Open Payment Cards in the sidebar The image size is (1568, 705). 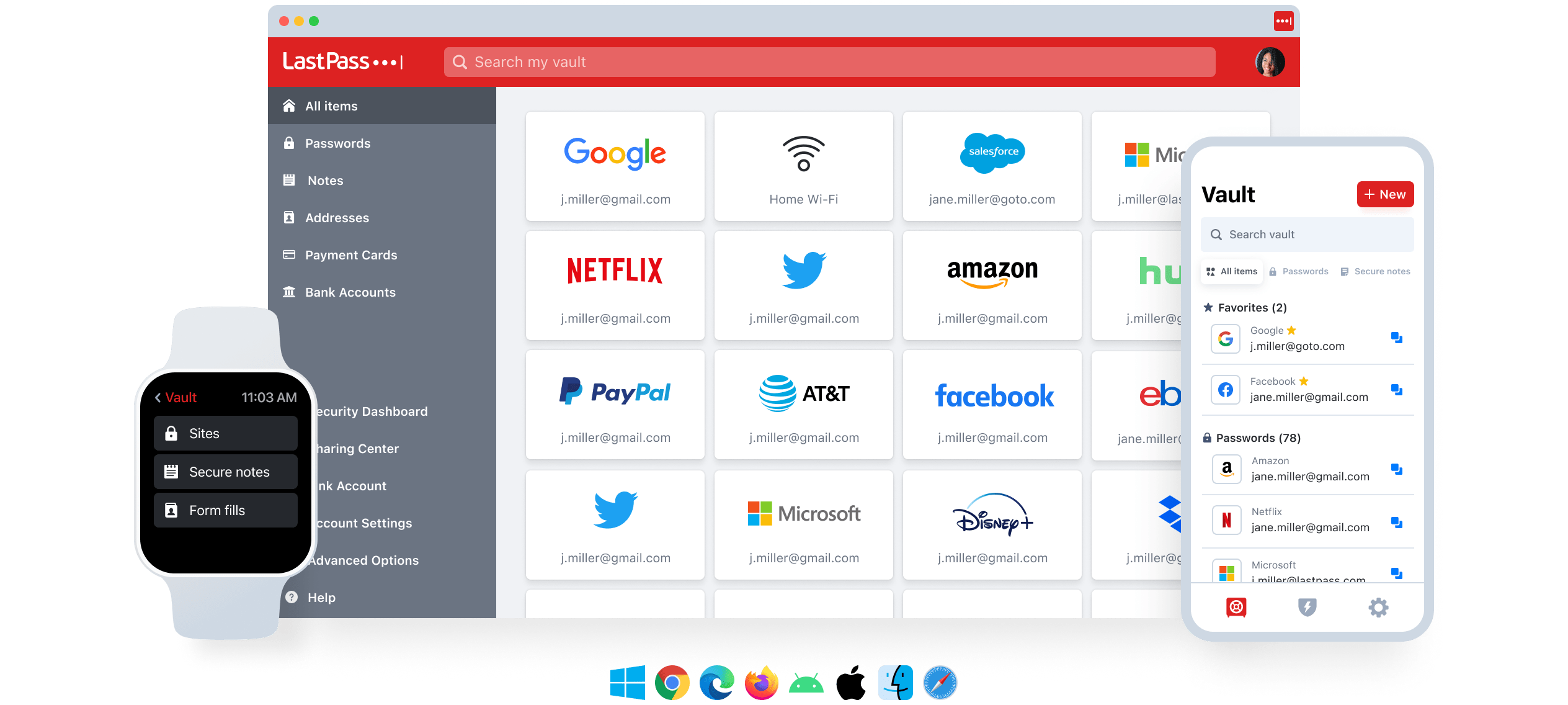350,255
